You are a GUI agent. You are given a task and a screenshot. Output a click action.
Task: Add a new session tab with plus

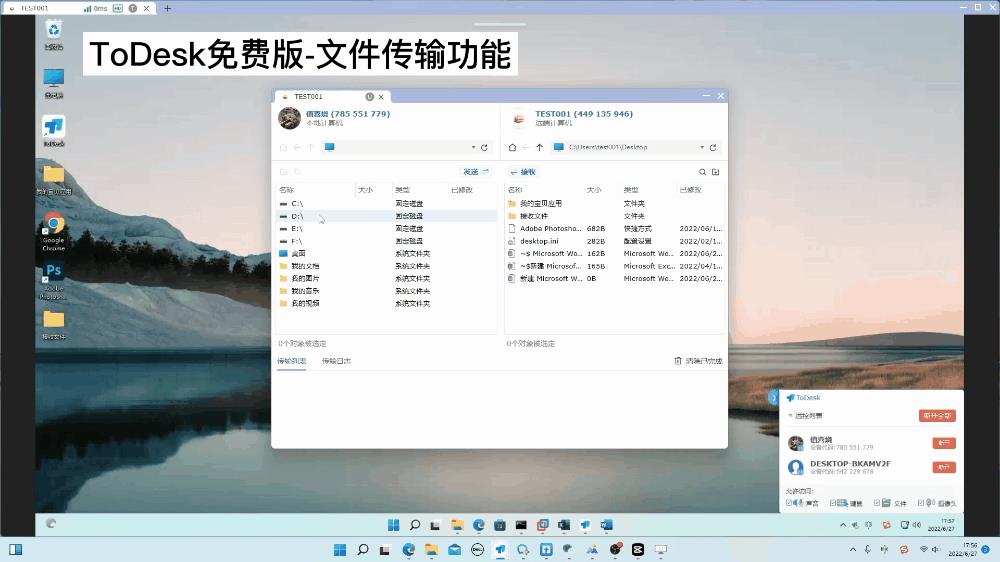tap(167, 8)
